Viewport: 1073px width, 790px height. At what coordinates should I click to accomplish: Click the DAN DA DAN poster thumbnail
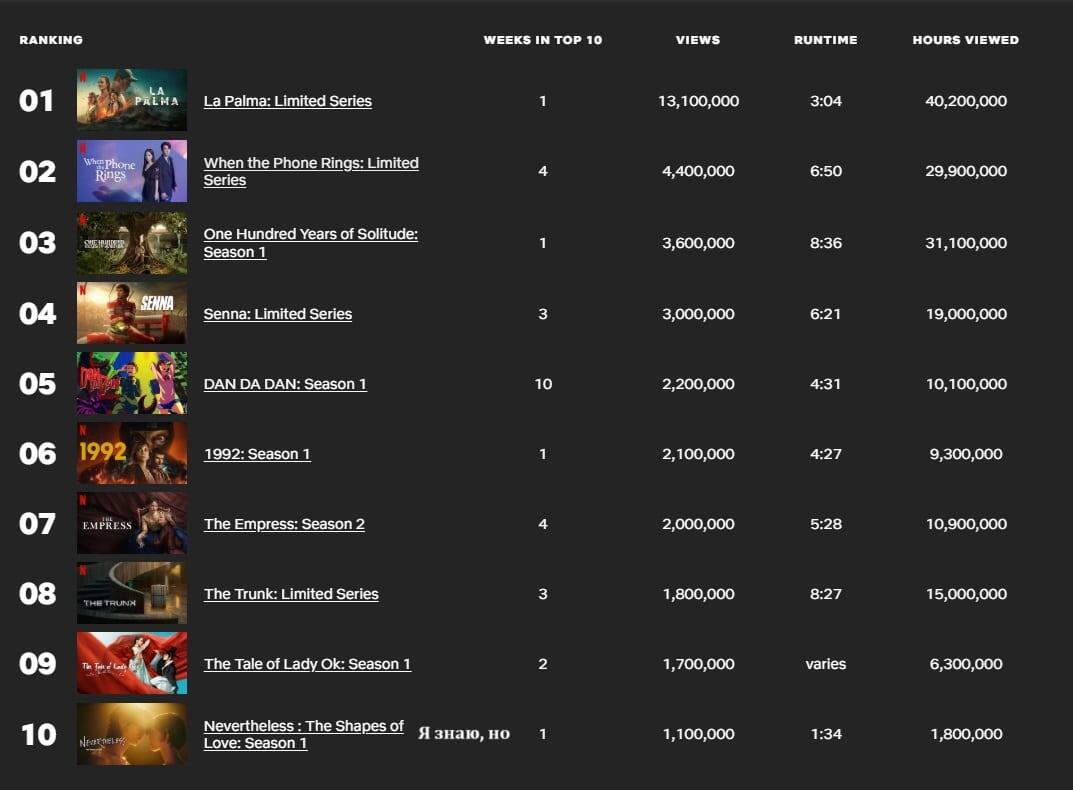(131, 383)
